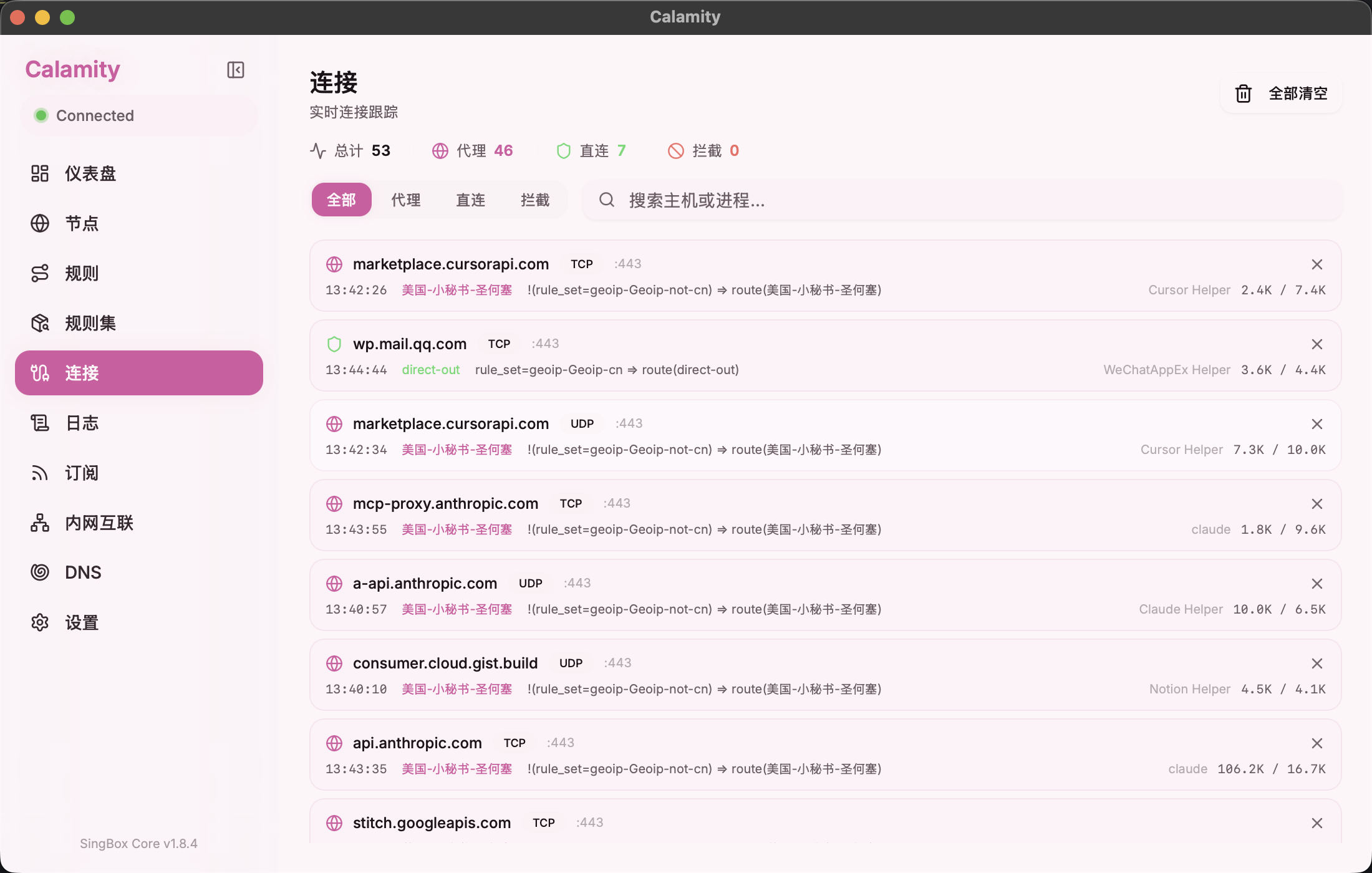Close the wp.mail.qq.com connection
The height and width of the screenshot is (873, 1372).
[x=1316, y=344]
